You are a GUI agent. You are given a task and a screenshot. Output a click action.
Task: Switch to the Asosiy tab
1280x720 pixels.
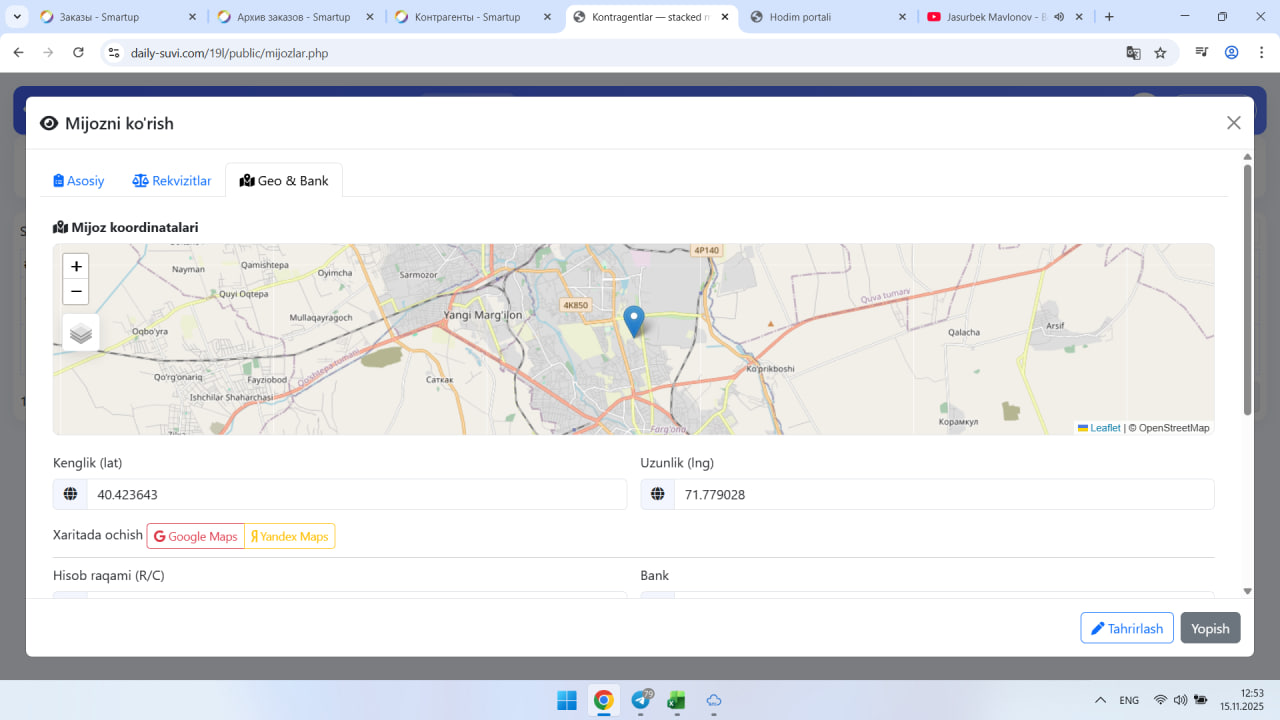[79, 181]
